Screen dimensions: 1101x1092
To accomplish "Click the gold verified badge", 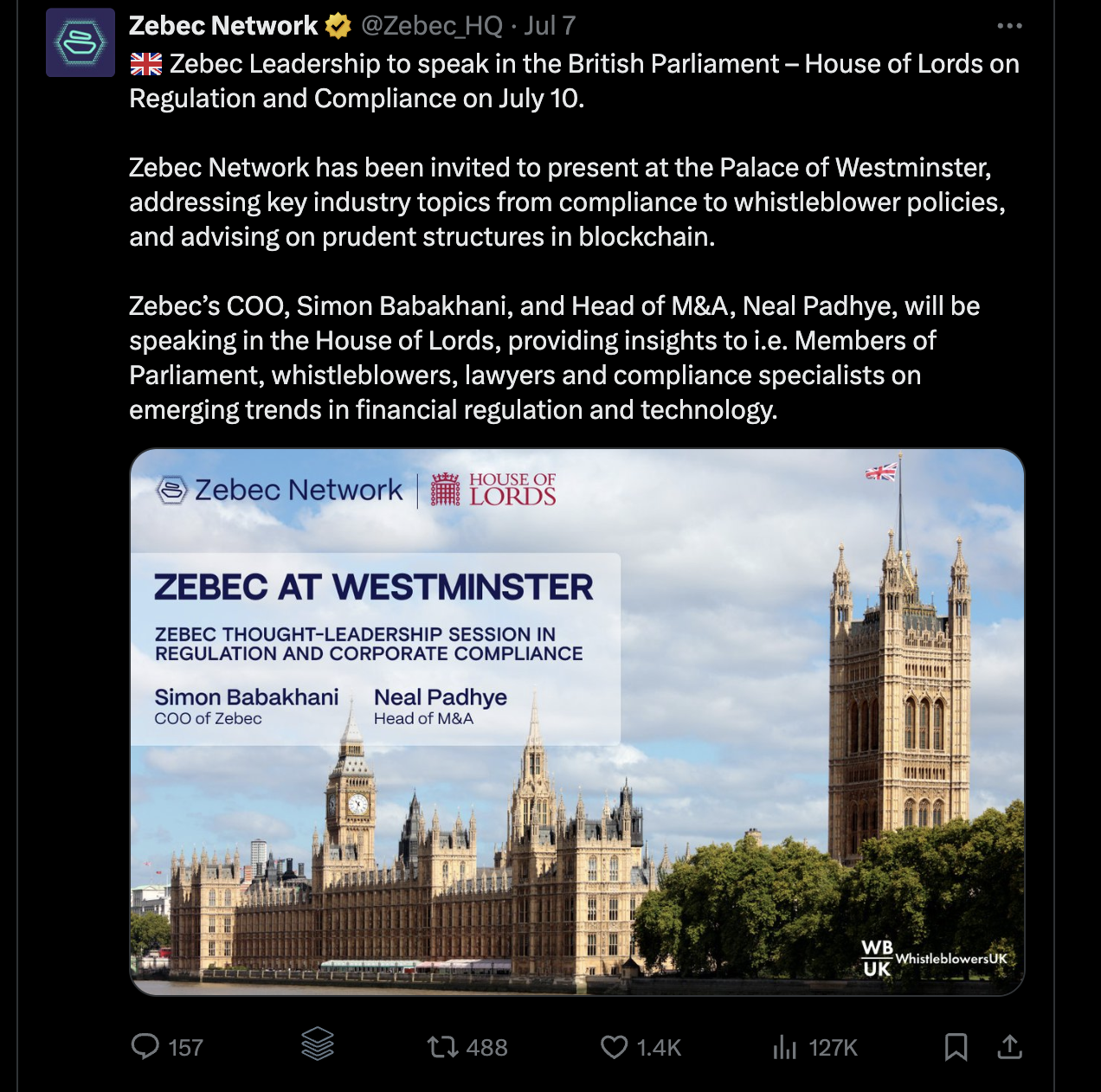I will tap(338, 27).
